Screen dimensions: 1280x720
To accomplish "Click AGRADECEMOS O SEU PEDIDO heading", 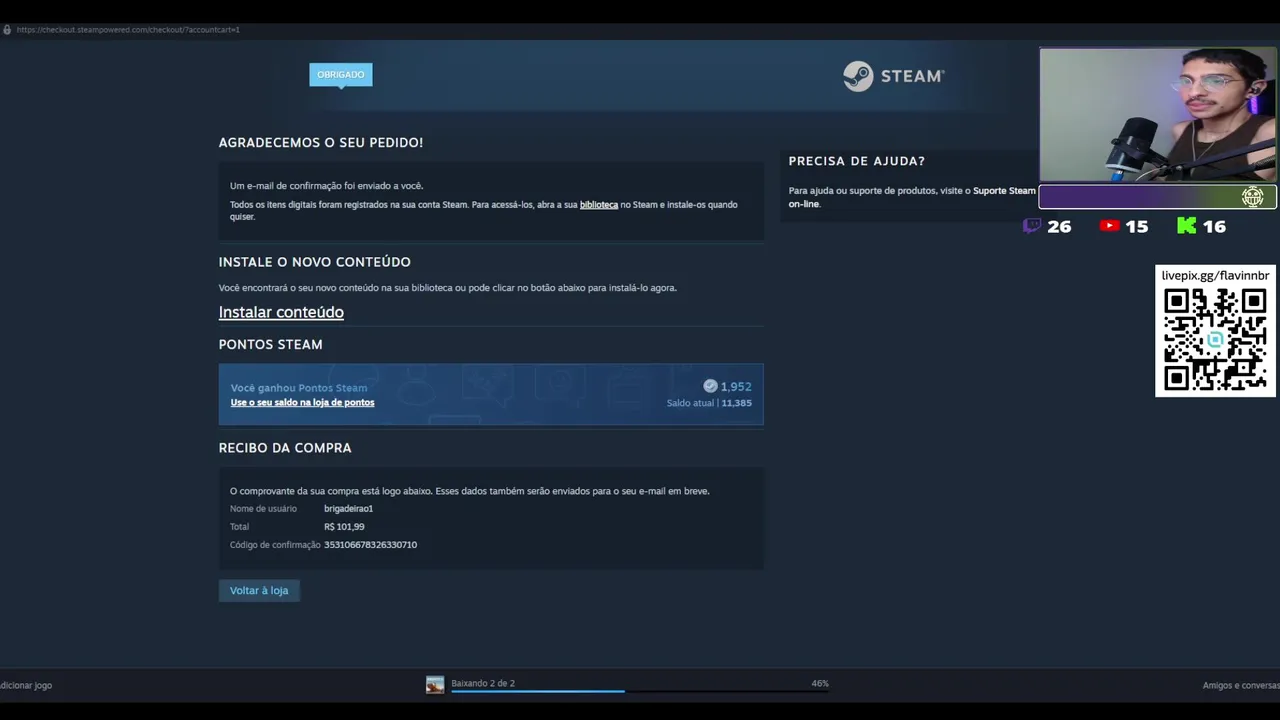I will [x=321, y=143].
